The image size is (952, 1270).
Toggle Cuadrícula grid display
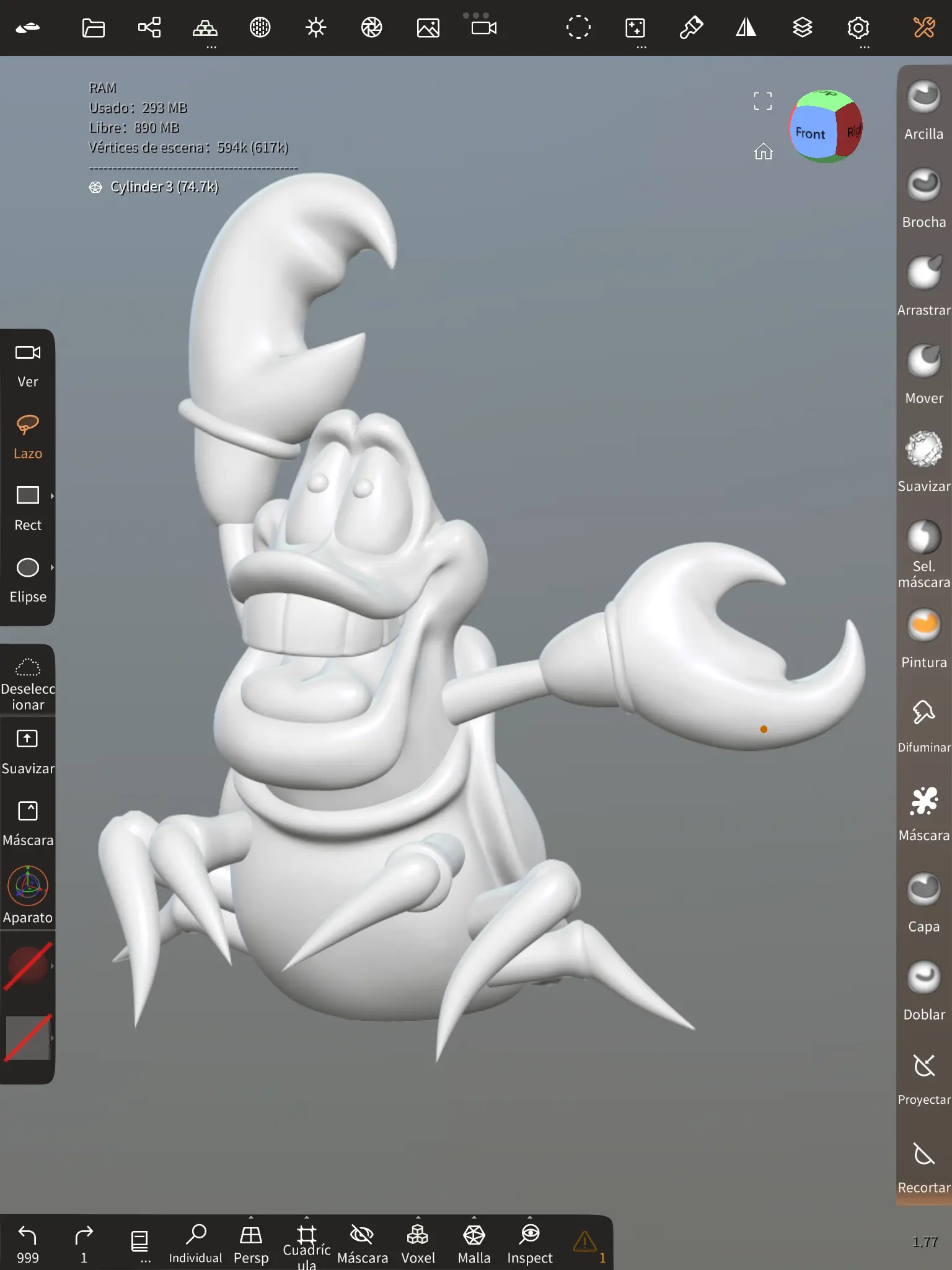(306, 1243)
